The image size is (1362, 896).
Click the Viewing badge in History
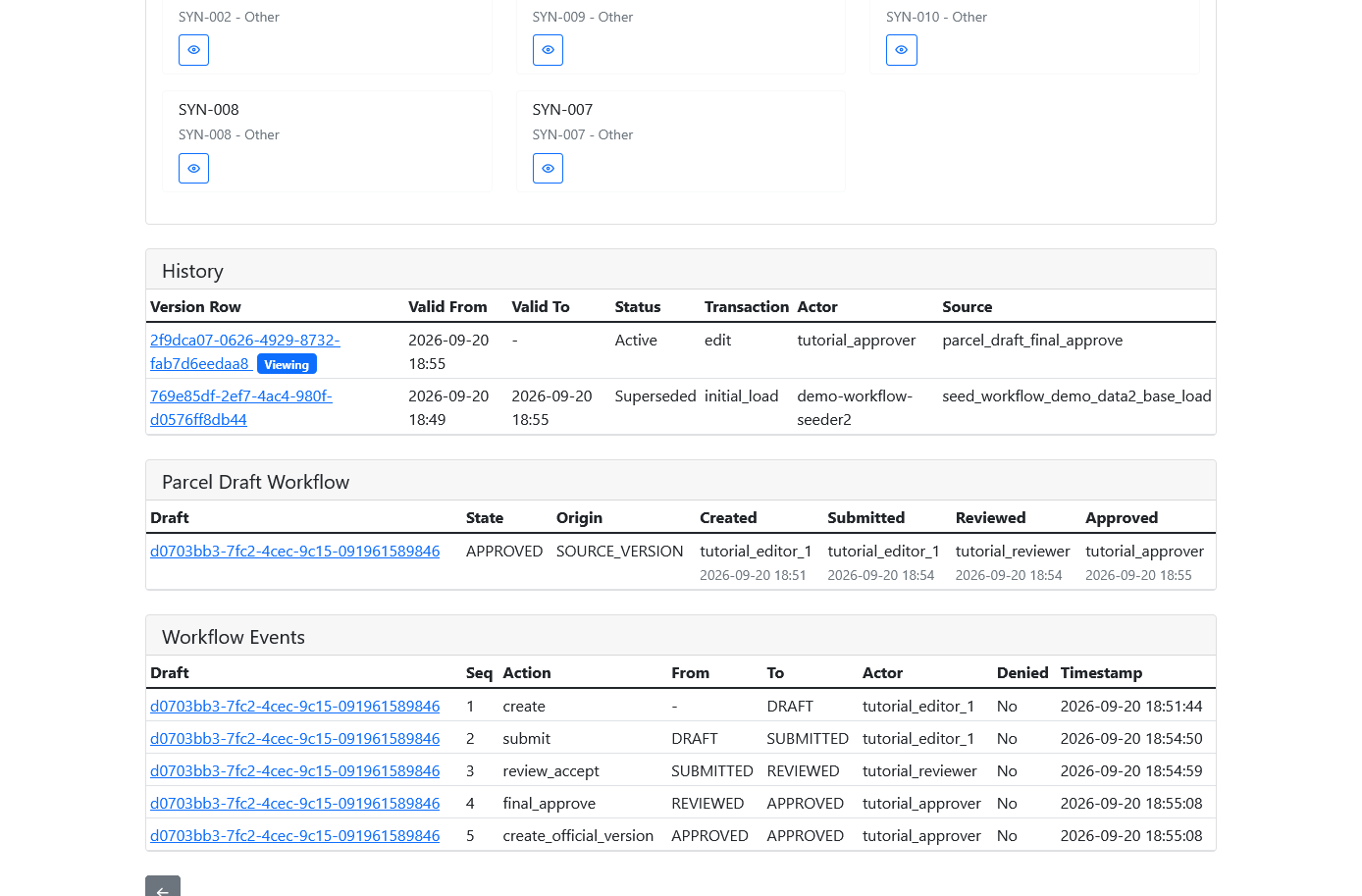pos(287,364)
